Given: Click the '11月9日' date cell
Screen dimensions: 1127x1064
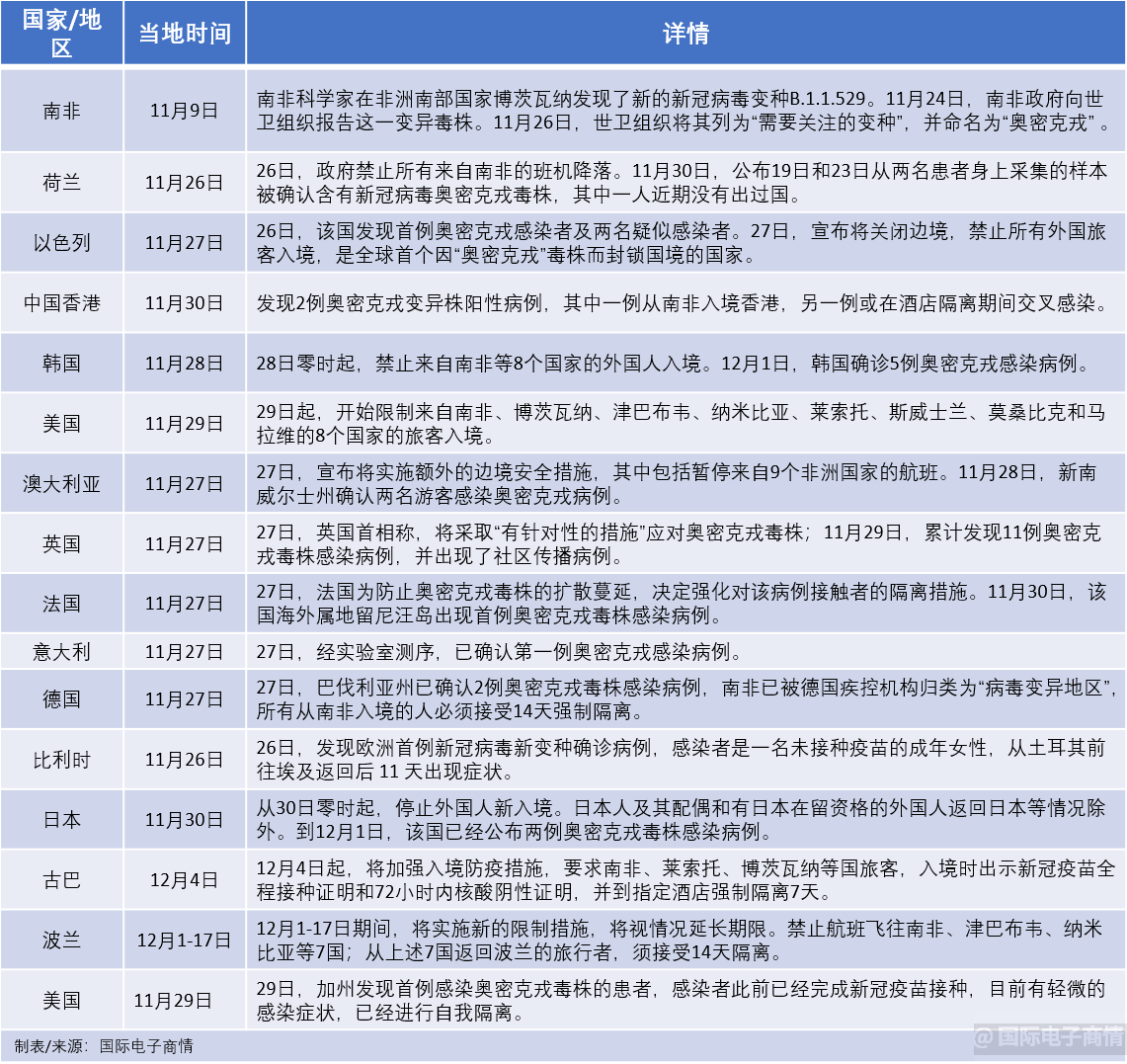Looking at the screenshot, I should click(185, 111).
